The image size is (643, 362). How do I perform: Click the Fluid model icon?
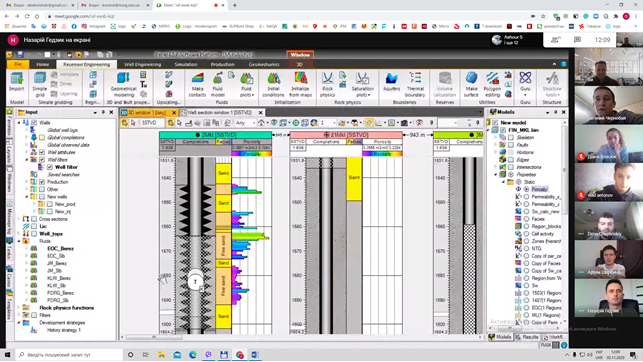pos(217,84)
